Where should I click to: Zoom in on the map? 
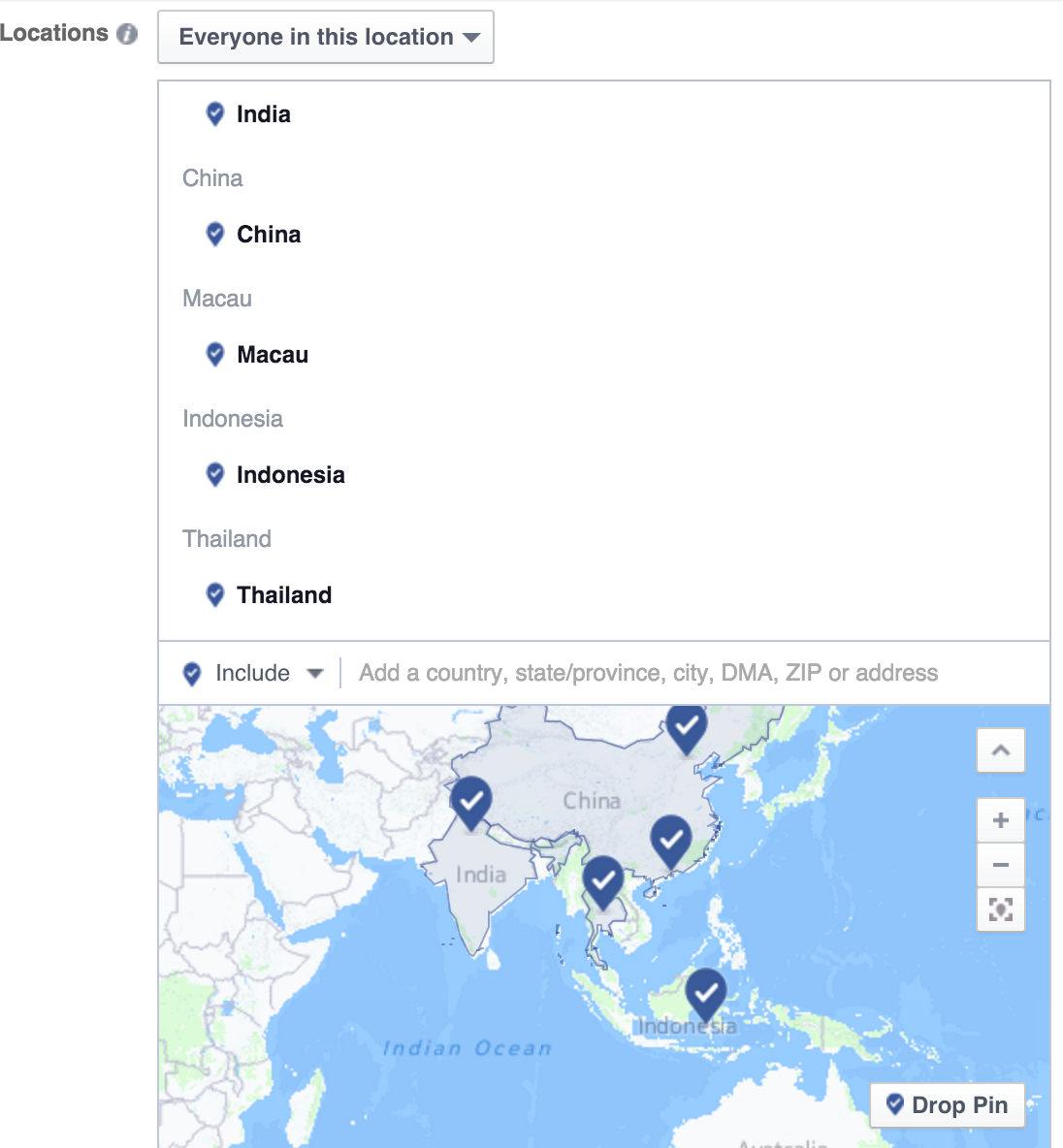(1001, 820)
